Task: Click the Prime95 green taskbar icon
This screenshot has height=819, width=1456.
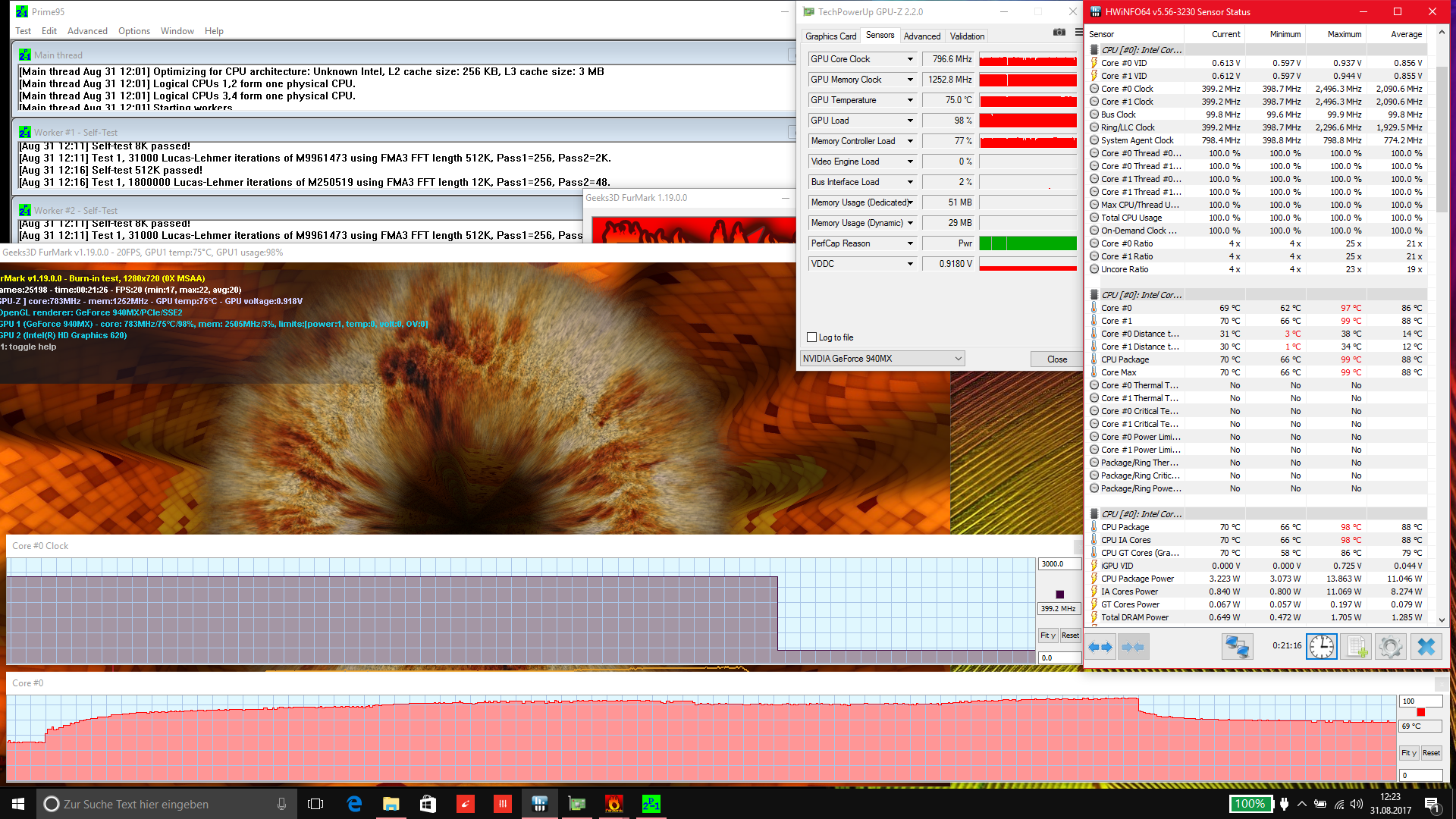Action: tap(651, 804)
